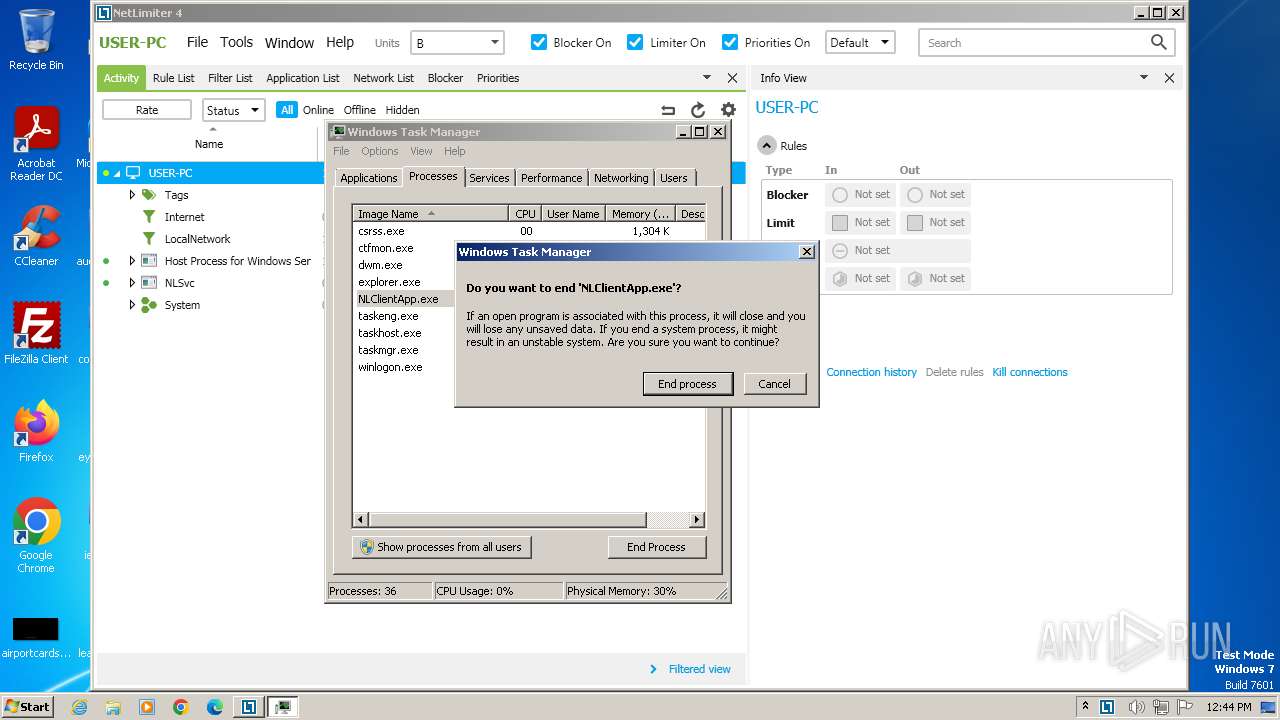Open Edge browser from taskbar
The height and width of the screenshot is (720, 1280).
[215, 707]
